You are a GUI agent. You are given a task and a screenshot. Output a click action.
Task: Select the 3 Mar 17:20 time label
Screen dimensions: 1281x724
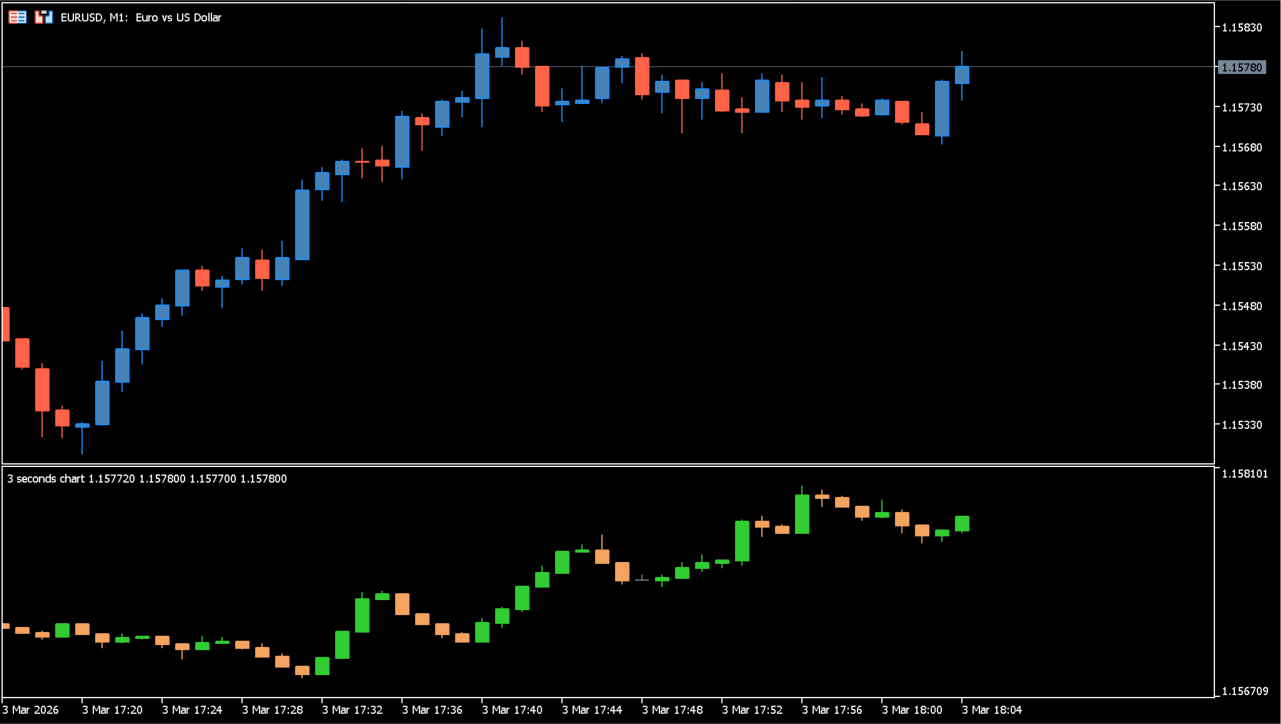(x=111, y=710)
